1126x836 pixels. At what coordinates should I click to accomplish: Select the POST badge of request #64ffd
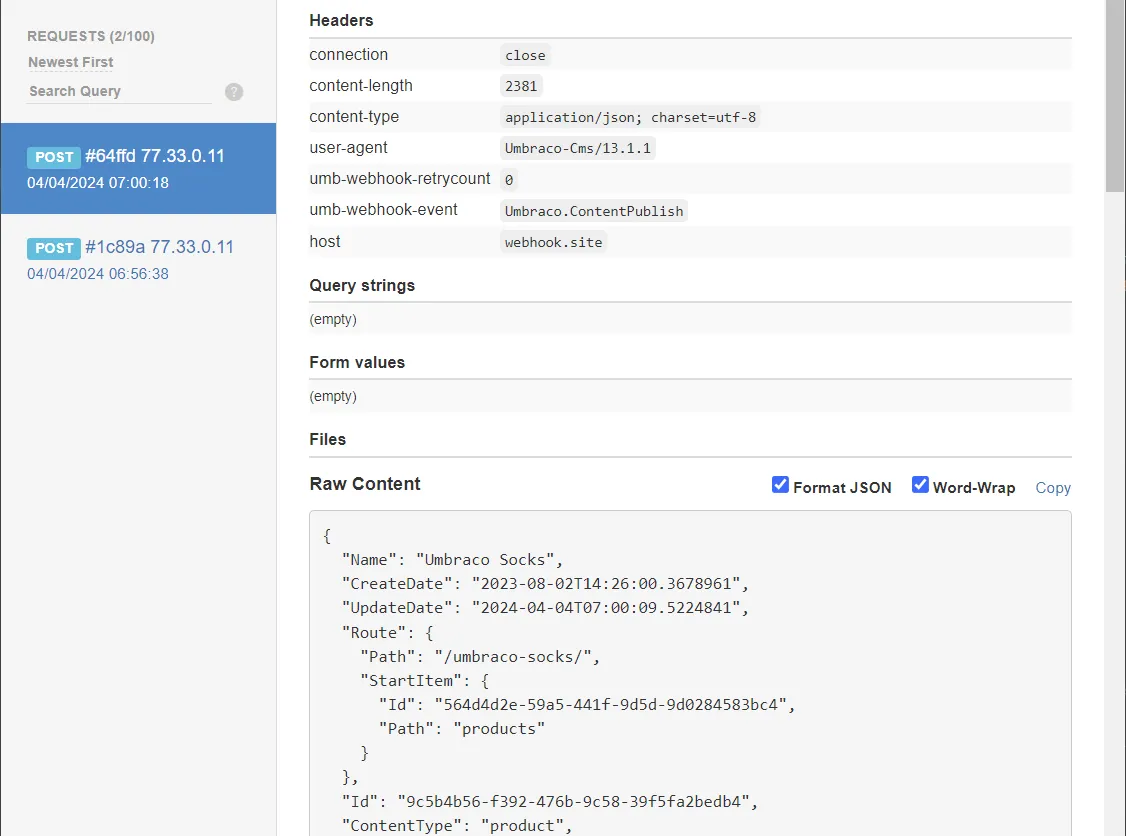[54, 157]
